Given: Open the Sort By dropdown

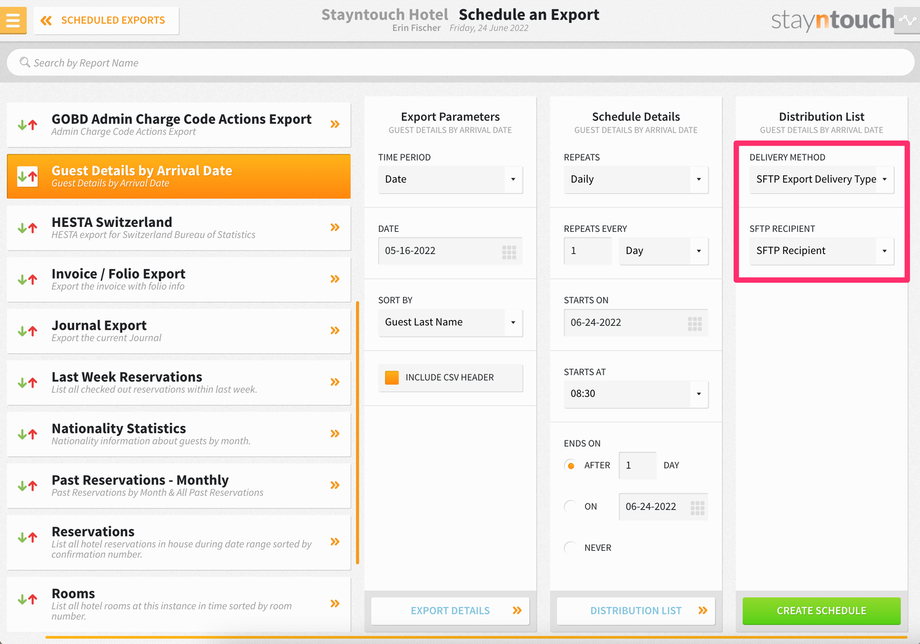Looking at the screenshot, I should 450,323.
